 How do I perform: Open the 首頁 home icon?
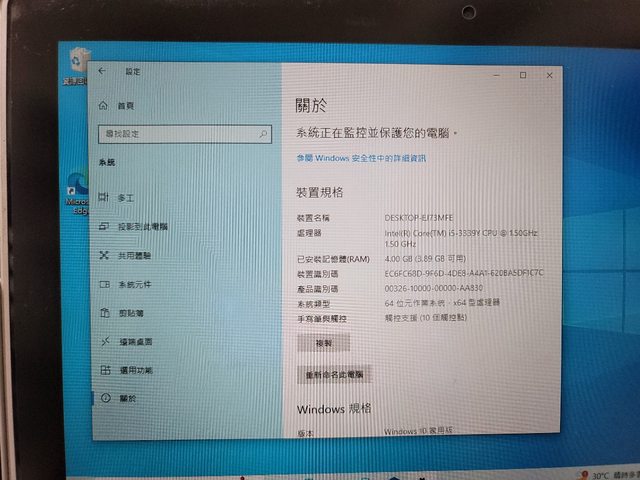coord(103,105)
